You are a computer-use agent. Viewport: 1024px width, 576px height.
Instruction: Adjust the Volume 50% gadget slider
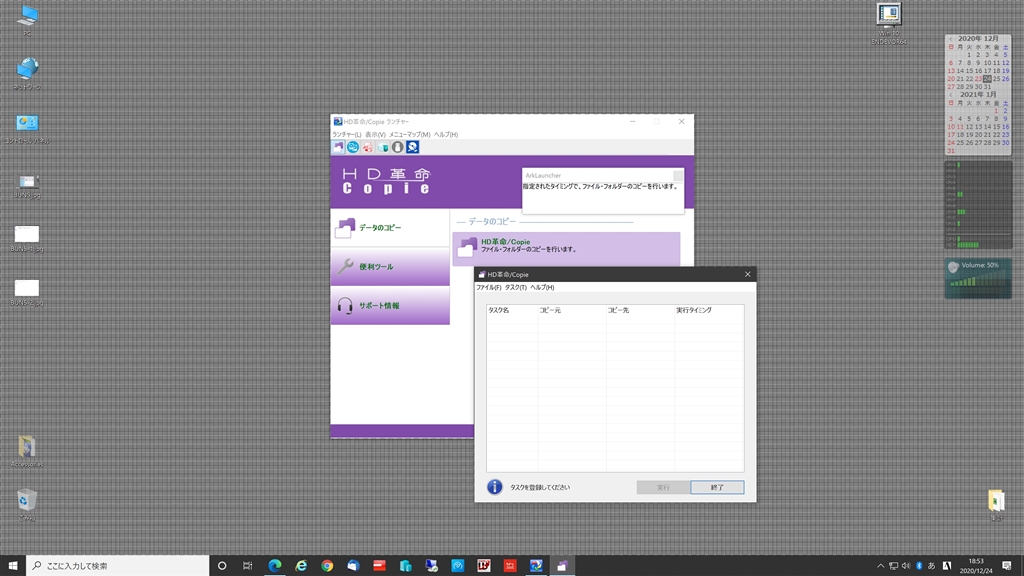[x=978, y=282]
